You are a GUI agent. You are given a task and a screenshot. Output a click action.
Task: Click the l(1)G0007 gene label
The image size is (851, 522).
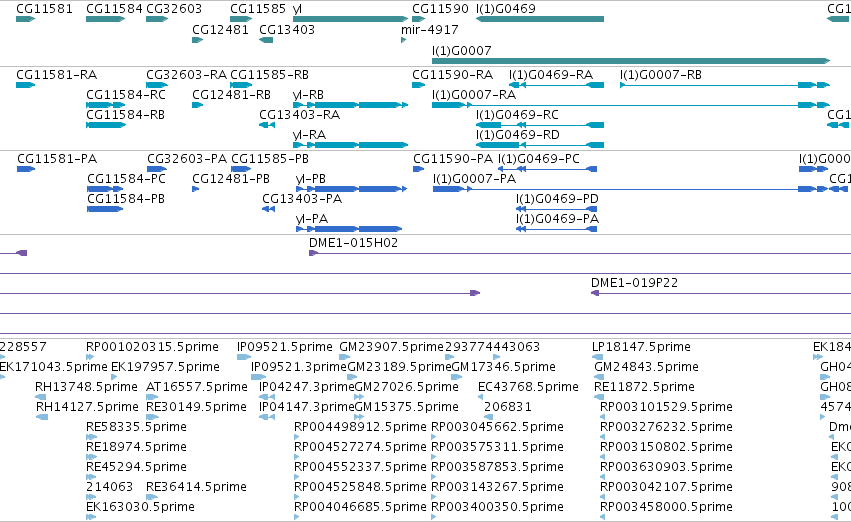[462, 50]
